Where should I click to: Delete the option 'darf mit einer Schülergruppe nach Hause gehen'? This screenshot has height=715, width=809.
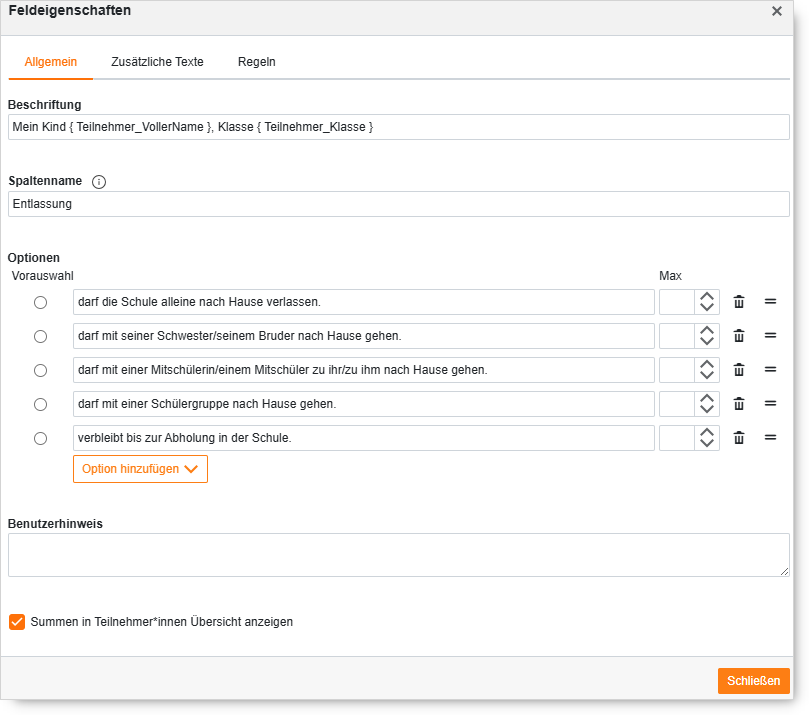[x=739, y=403]
